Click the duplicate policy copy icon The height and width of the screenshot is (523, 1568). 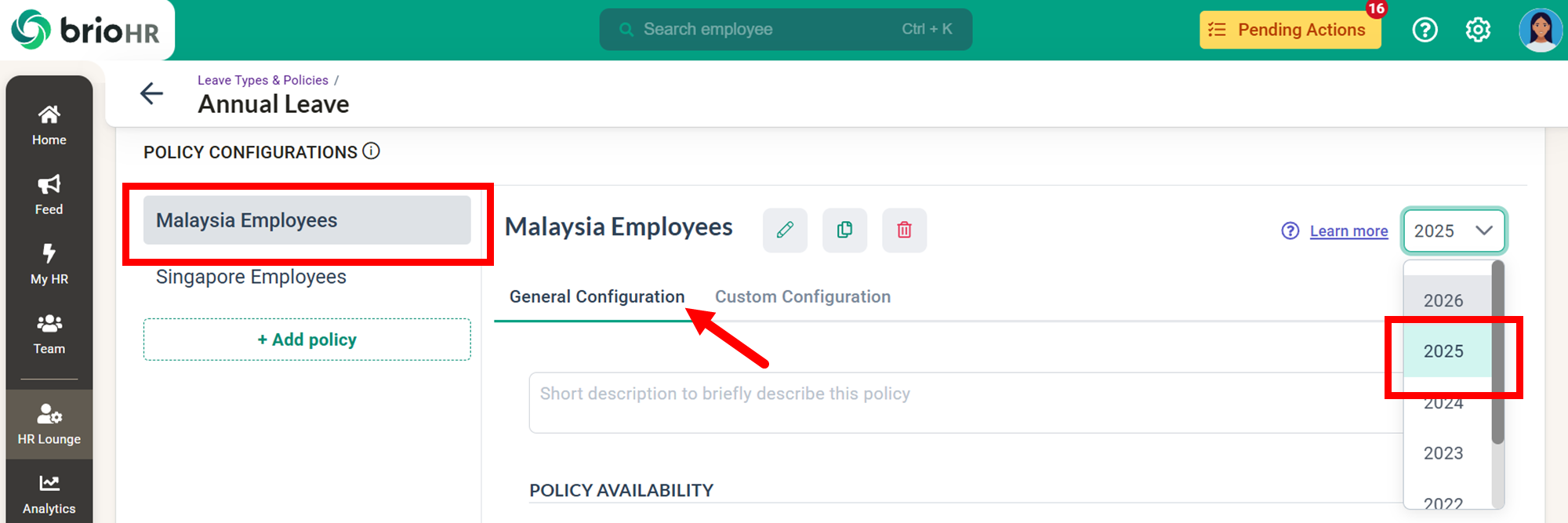pyautogui.click(x=844, y=230)
